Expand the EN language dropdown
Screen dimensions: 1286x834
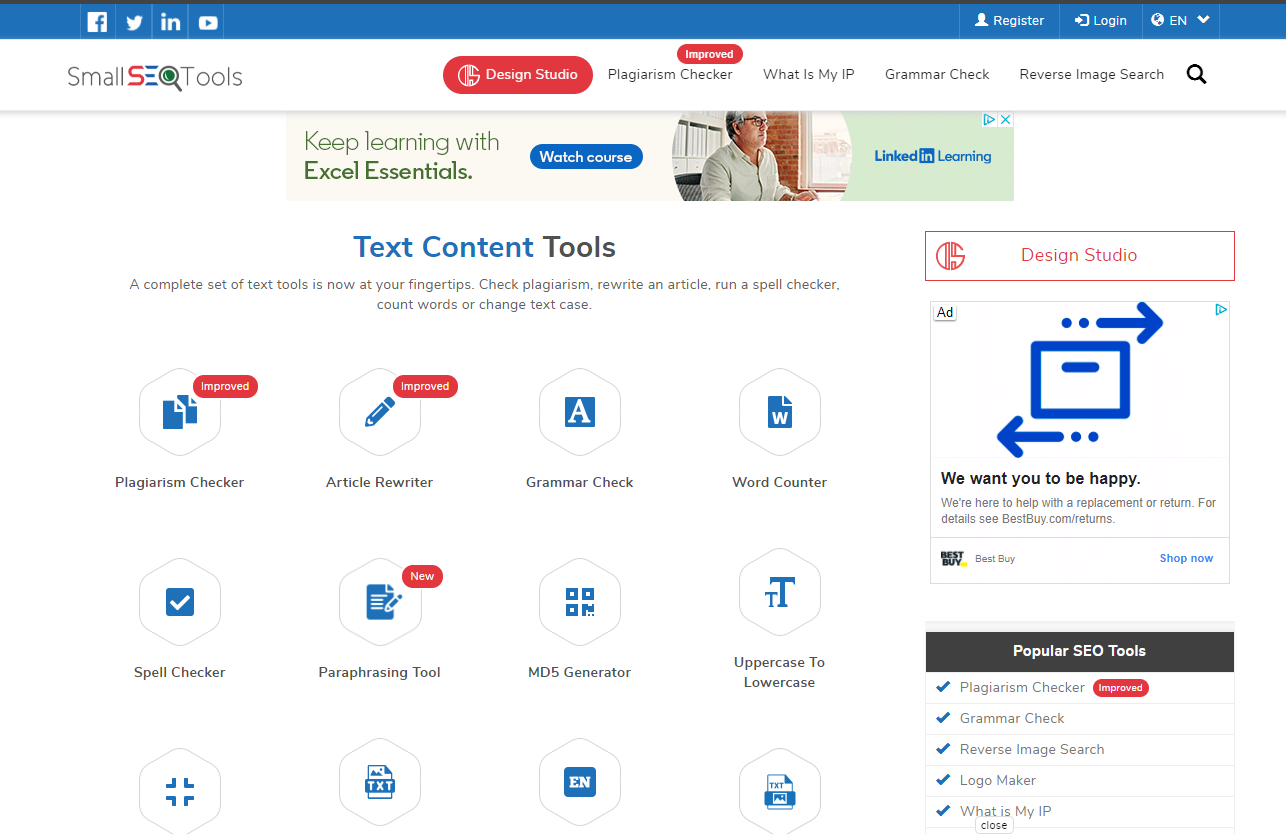click(x=1180, y=20)
